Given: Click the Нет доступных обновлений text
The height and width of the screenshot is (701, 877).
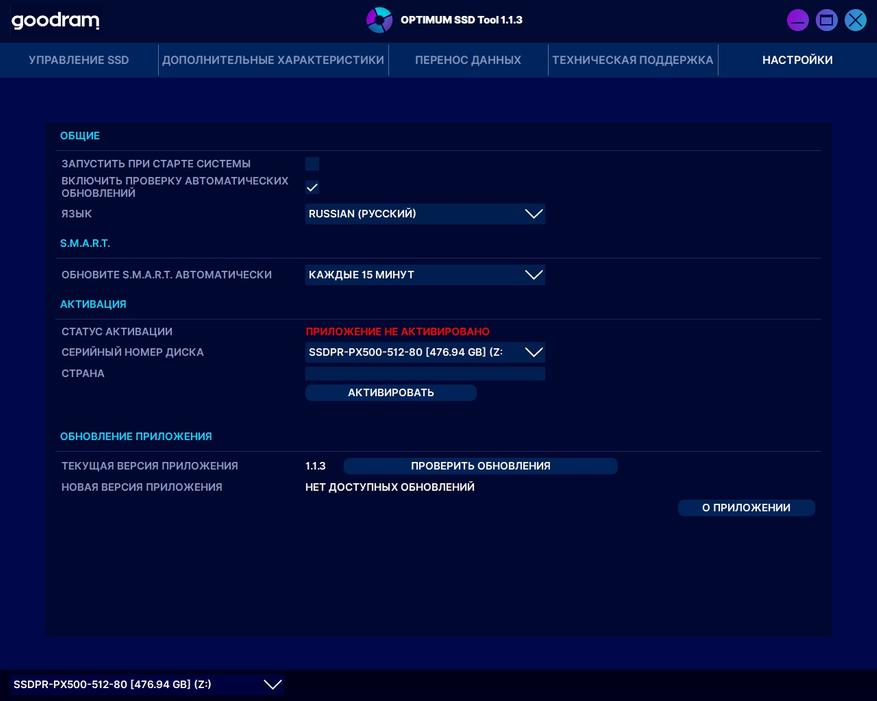Looking at the screenshot, I should click(x=390, y=487).
